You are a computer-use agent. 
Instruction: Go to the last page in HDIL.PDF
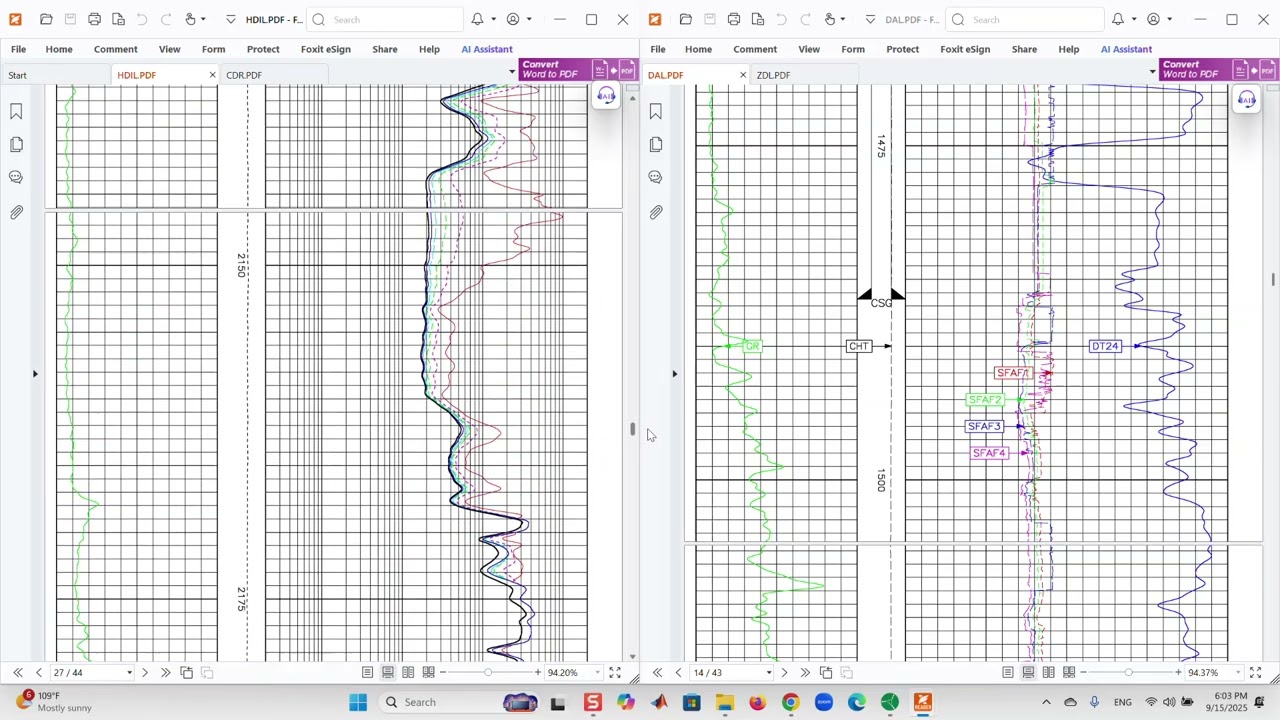pos(165,673)
